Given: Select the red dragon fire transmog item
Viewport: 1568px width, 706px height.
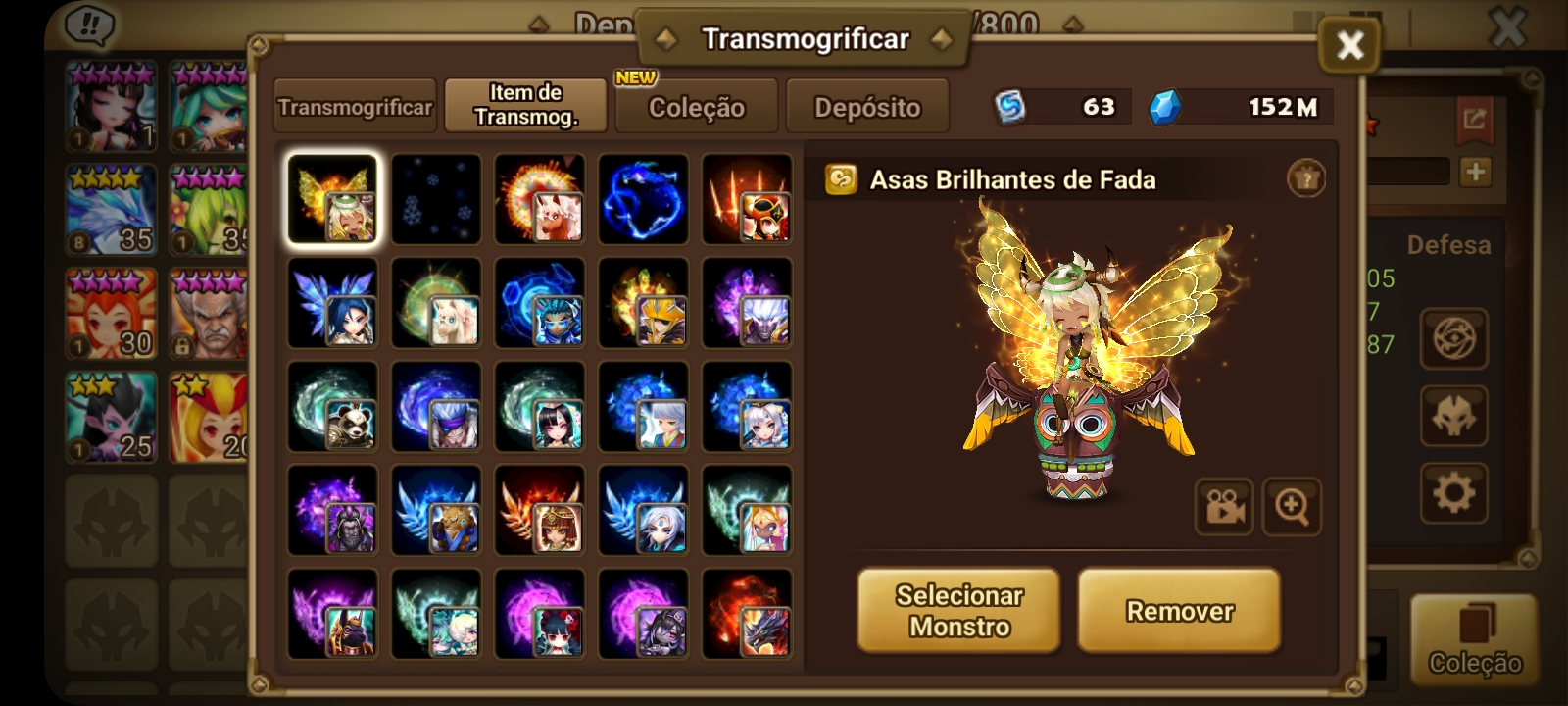Looking at the screenshot, I should click(x=747, y=614).
